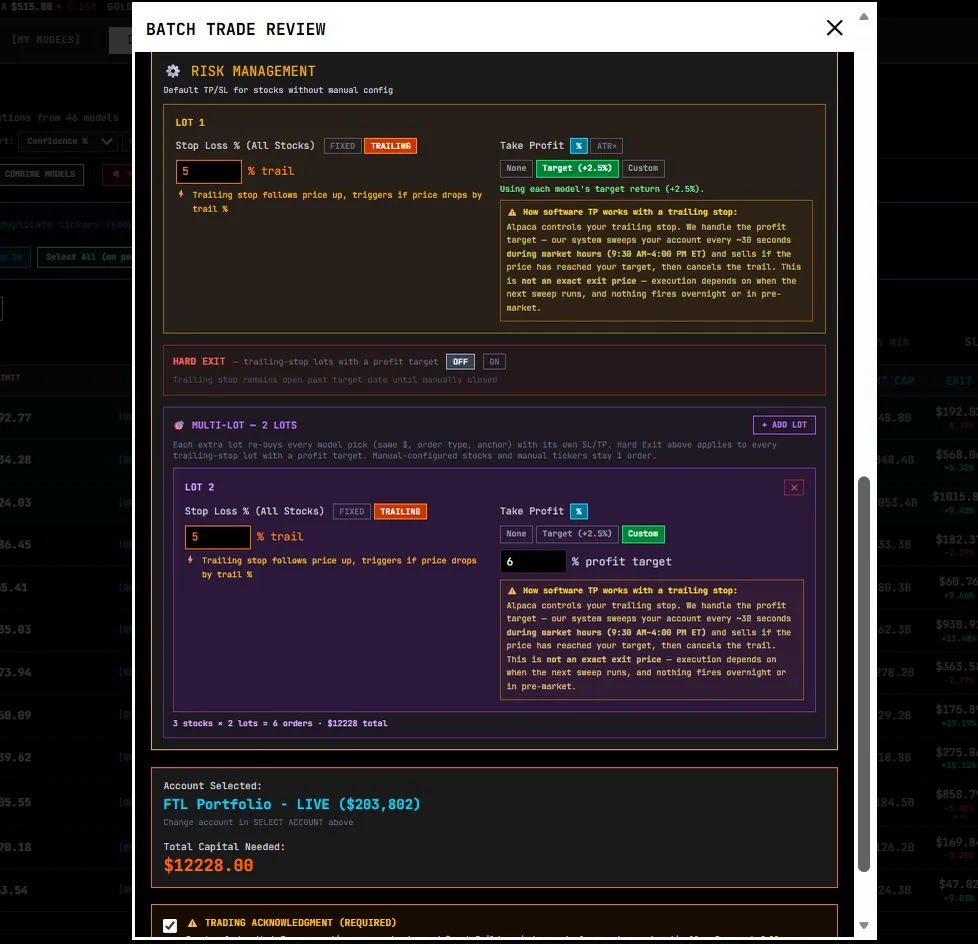
Task: Click the Risk Management gear icon
Action: tap(173, 71)
